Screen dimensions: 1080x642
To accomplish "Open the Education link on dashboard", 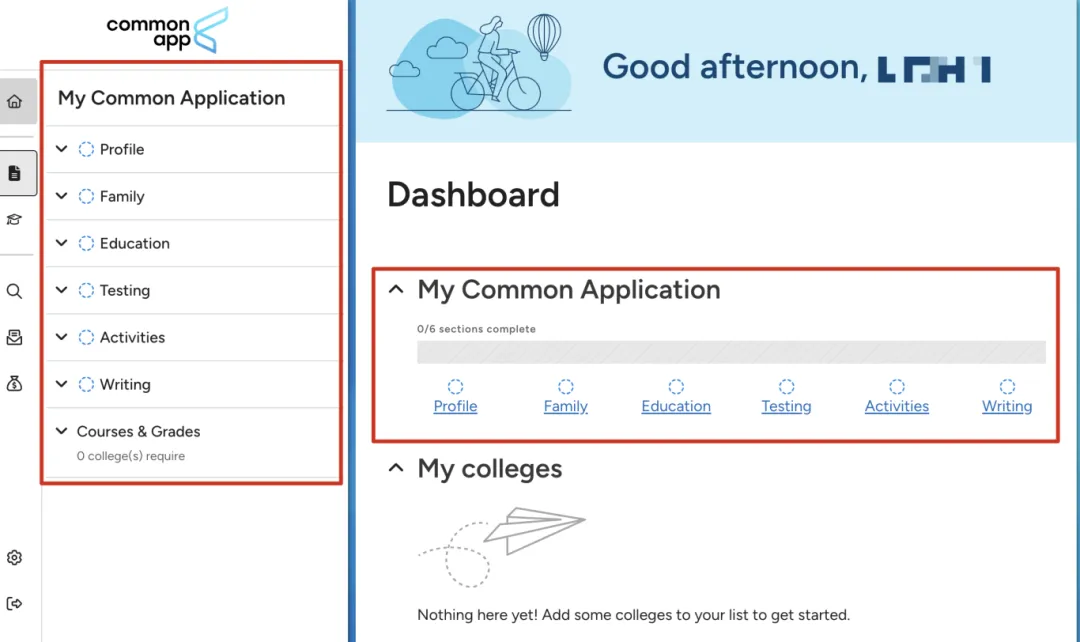I will [x=676, y=406].
